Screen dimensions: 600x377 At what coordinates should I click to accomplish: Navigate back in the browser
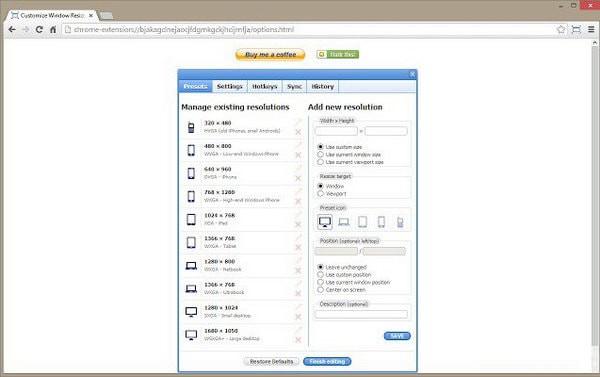(12, 29)
